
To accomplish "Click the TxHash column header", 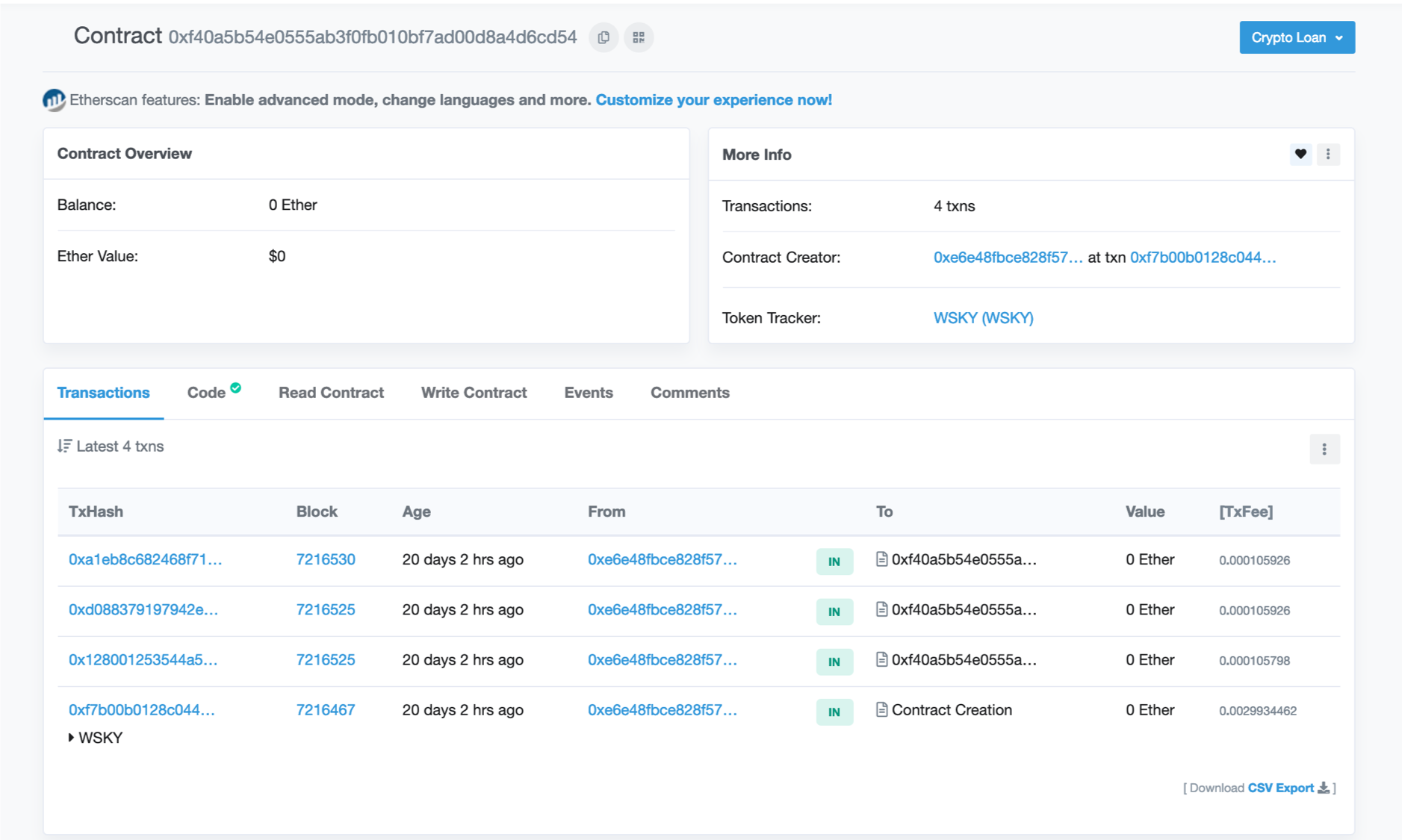I will tap(96, 511).
